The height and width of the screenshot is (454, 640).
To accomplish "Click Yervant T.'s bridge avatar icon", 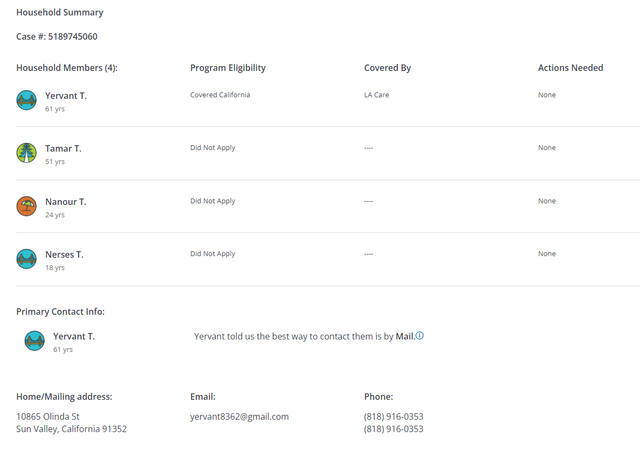I will point(27,100).
